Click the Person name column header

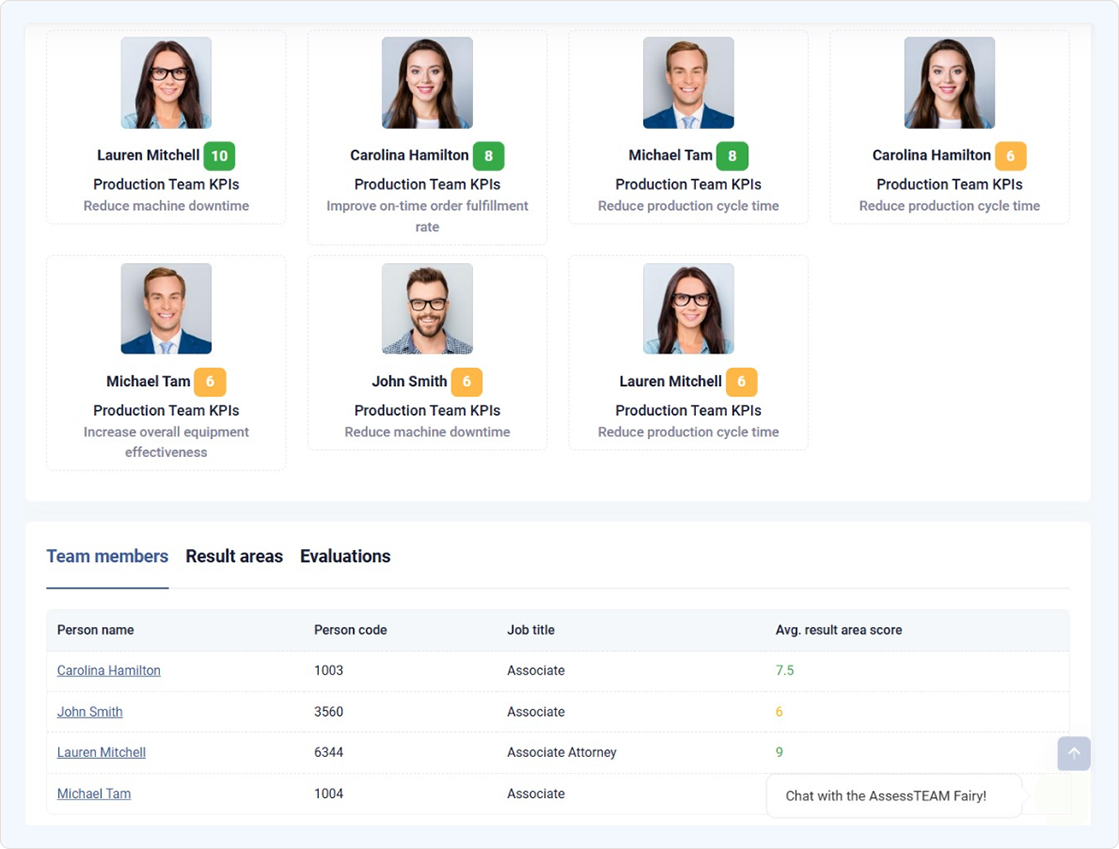click(x=95, y=630)
